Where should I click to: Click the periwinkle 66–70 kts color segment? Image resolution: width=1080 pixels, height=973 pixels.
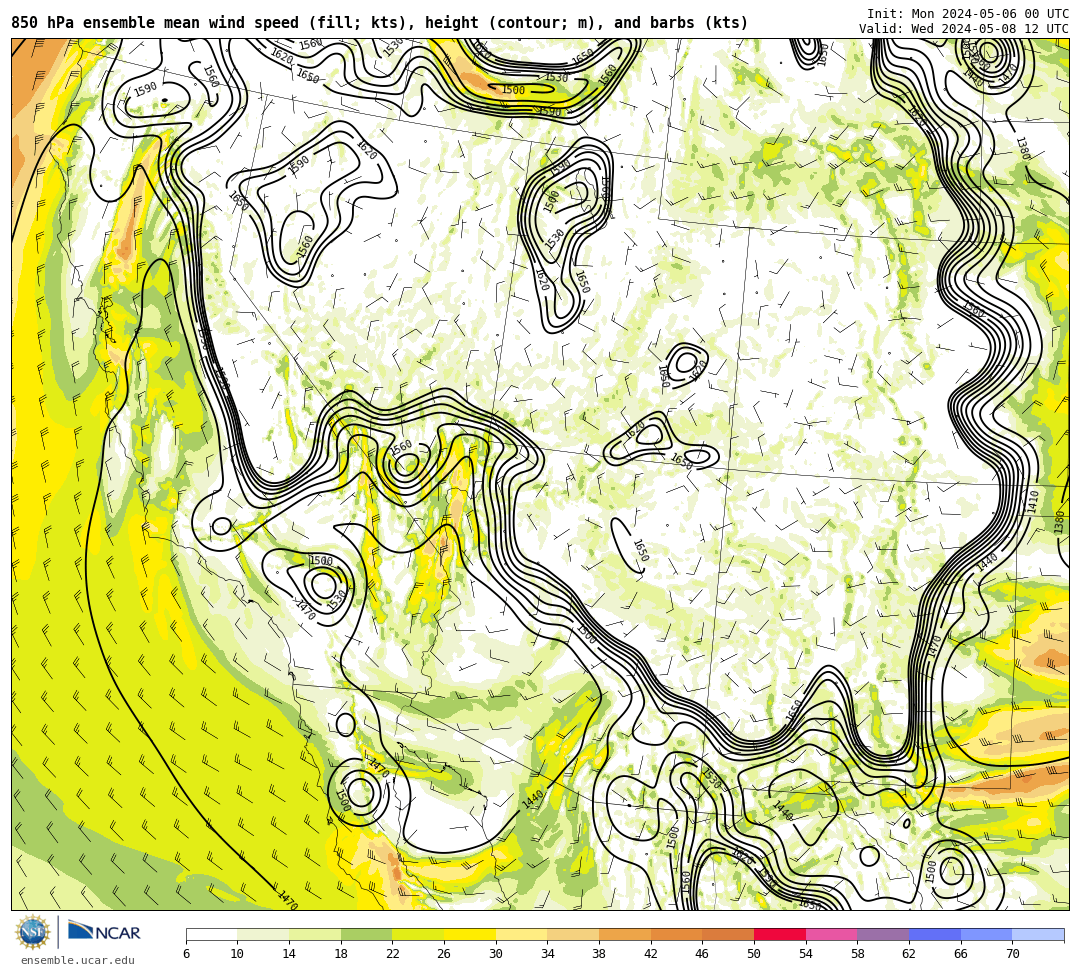click(x=986, y=934)
